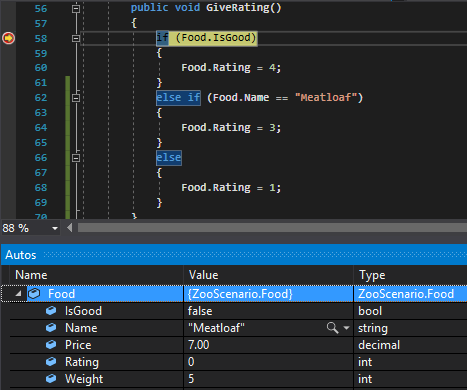Viewport: 467px width, 390px height.
Task: Click line number 62 in the gutter
Action: [x=41, y=98]
